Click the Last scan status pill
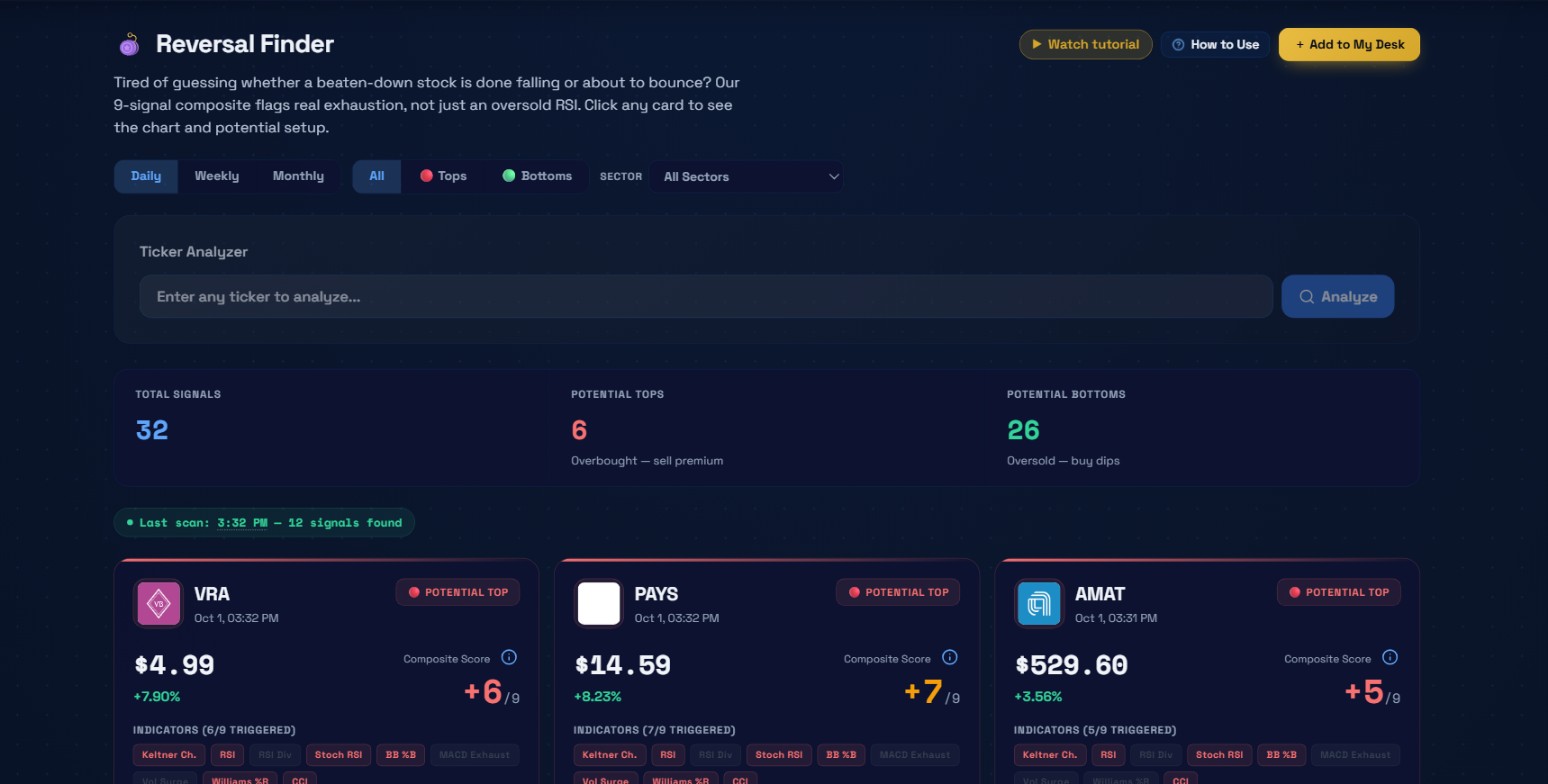1548x784 pixels. click(x=264, y=522)
